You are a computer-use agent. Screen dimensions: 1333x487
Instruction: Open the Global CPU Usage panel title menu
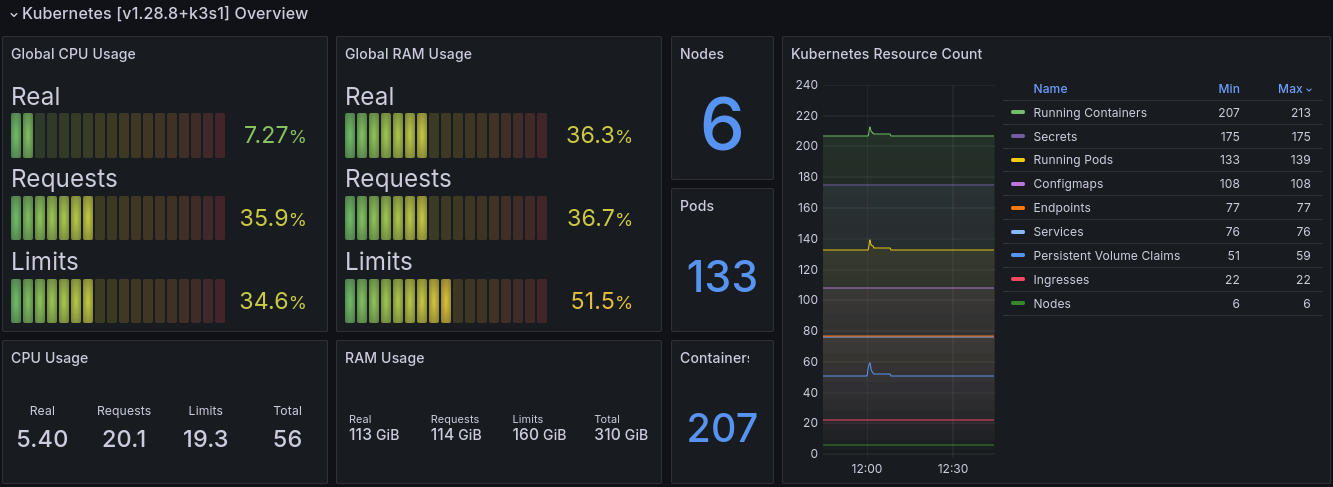73,54
